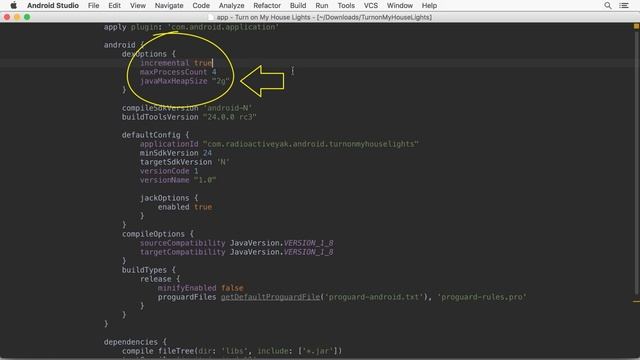
Task: Click the 'versionCode 1' line
Action: (x=169, y=171)
